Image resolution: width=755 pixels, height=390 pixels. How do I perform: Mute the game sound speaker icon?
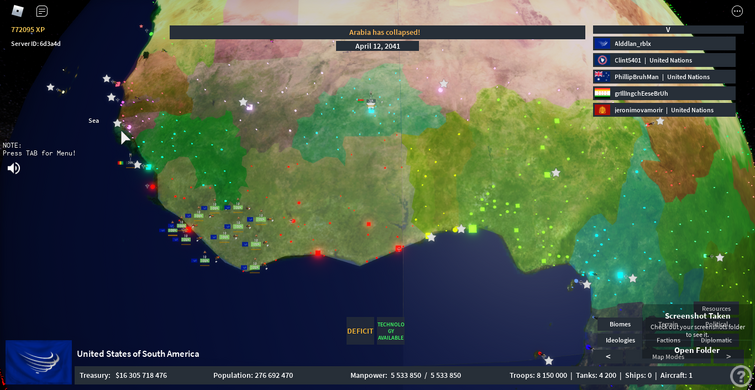(13, 168)
